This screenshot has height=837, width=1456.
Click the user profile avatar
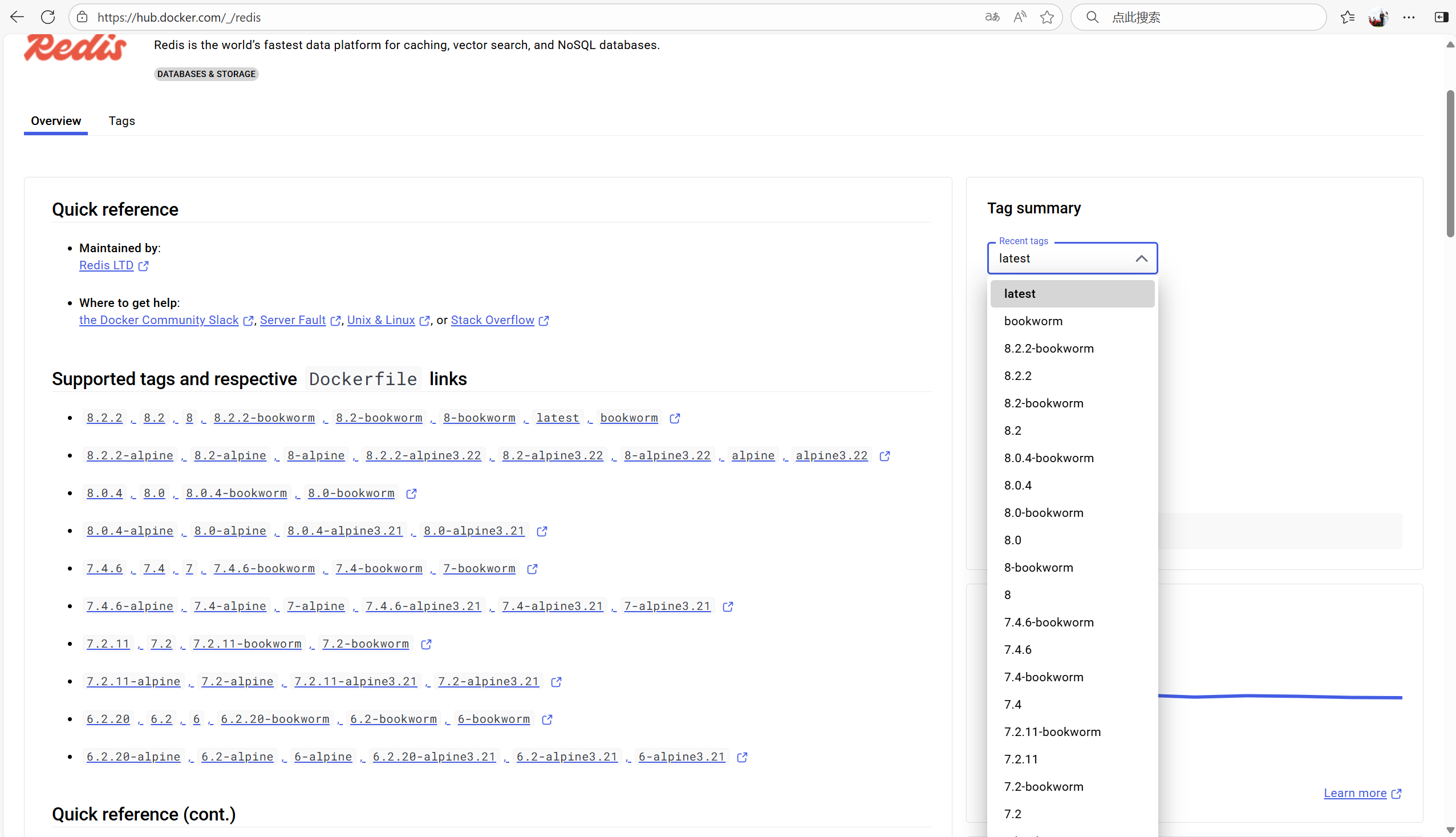coord(1378,17)
